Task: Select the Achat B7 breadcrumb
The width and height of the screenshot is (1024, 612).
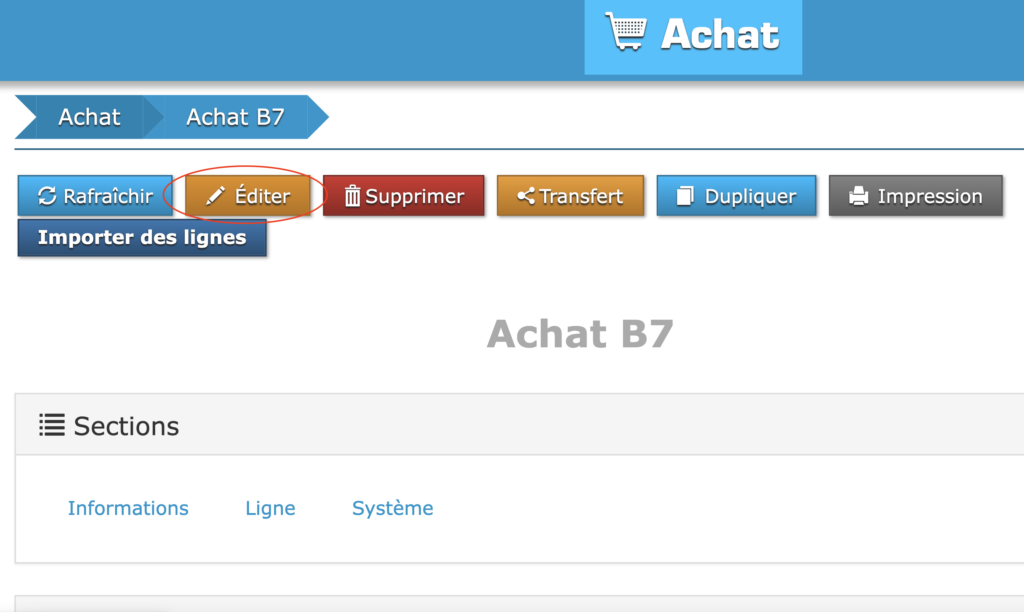Action: pos(235,117)
